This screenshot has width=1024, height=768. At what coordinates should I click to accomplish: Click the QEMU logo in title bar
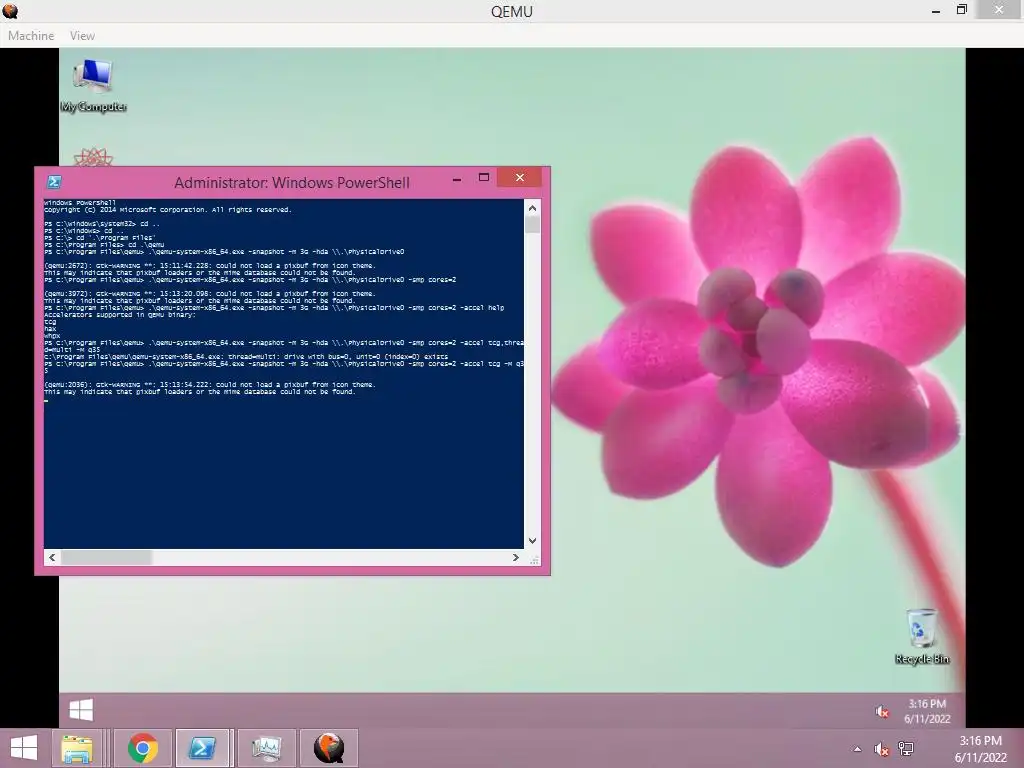(10, 10)
